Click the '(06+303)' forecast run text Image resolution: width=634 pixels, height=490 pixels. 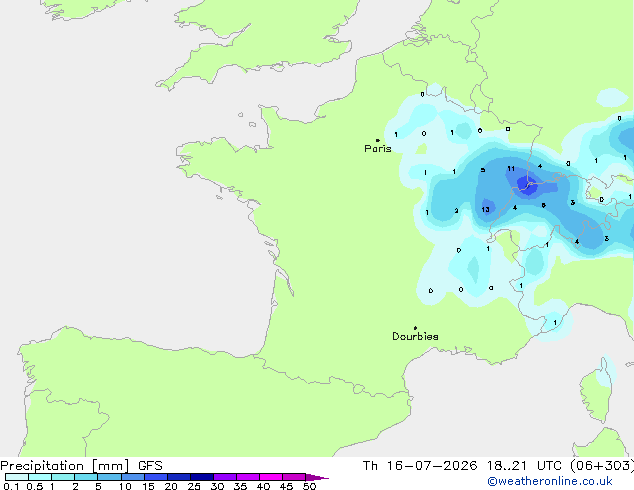pyautogui.click(x=602, y=466)
